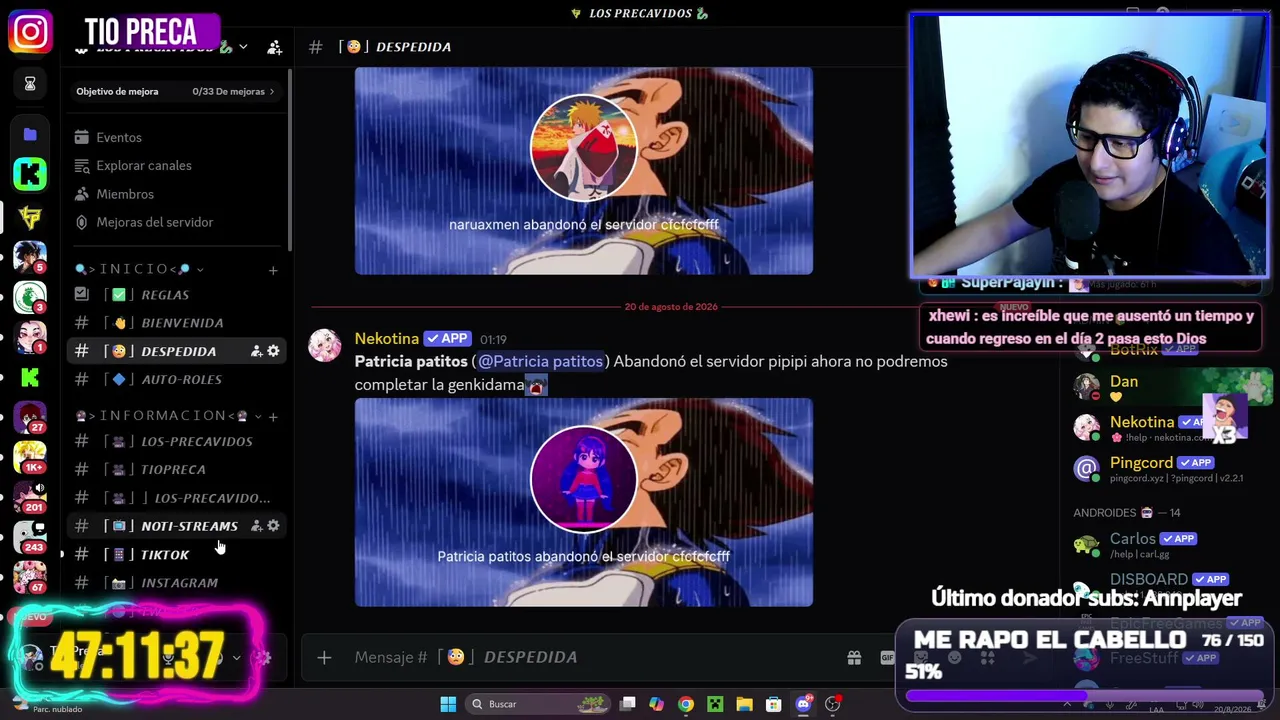The image size is (1280, 720).
Task: Open the server with the 27 notification badge
Action: coord(30,417)
